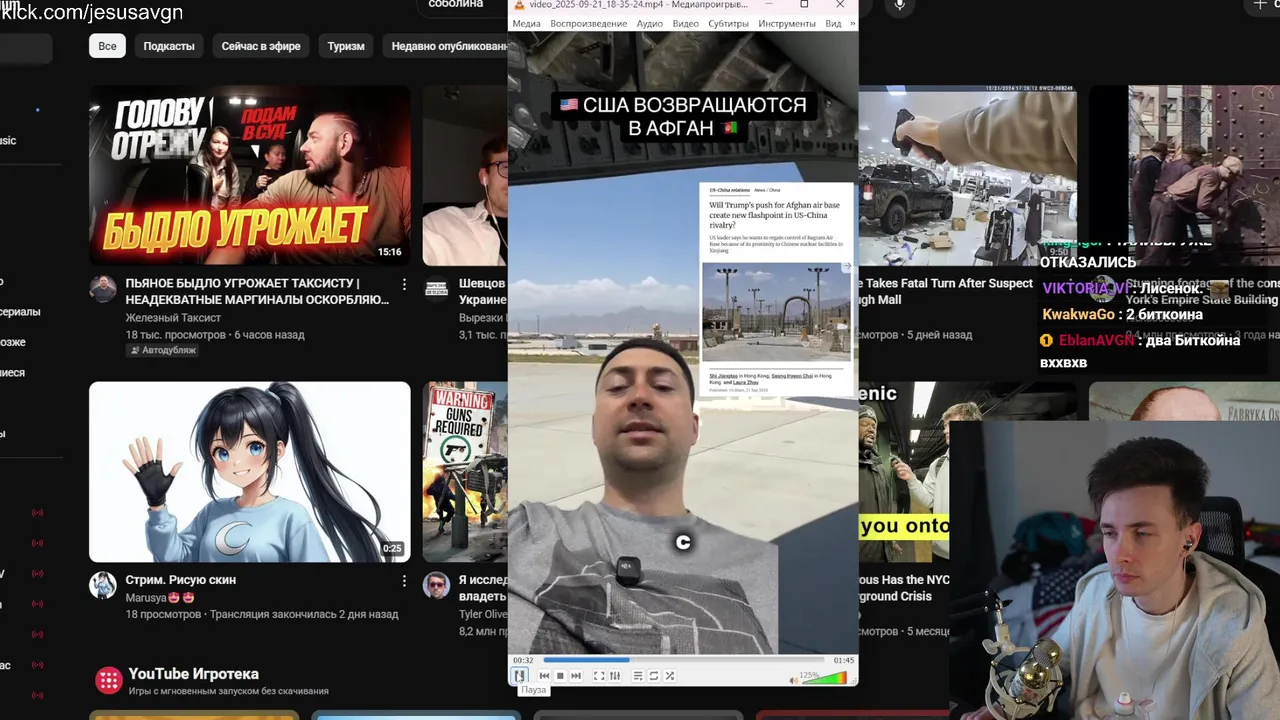Select the Подкасты filter chip
Viewport: 1280px width, 720px height.
tap(168, 46)
